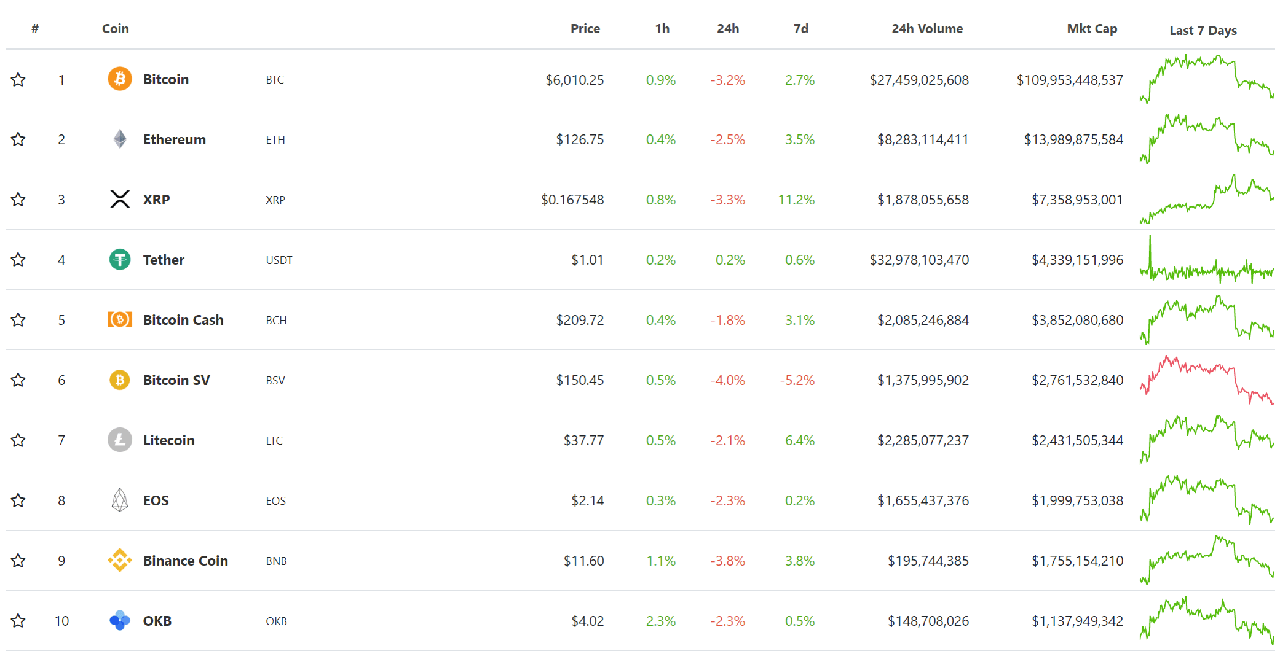View EOS's 7-day sparkline chart
This screenshot has width=1280, height=654.
click(1206, 499)
